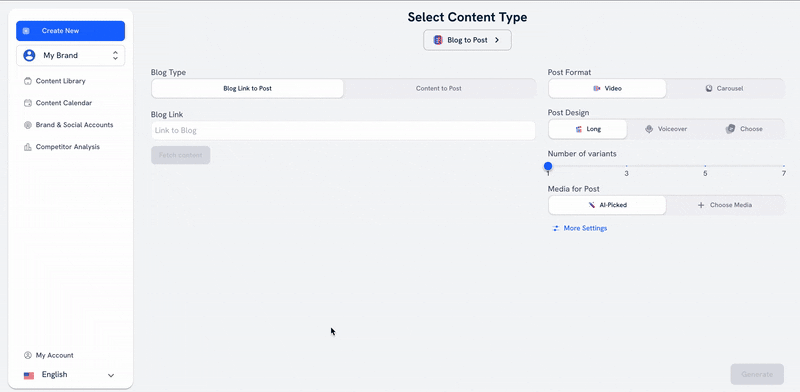Click the My Account user icon

click(28, 355)
